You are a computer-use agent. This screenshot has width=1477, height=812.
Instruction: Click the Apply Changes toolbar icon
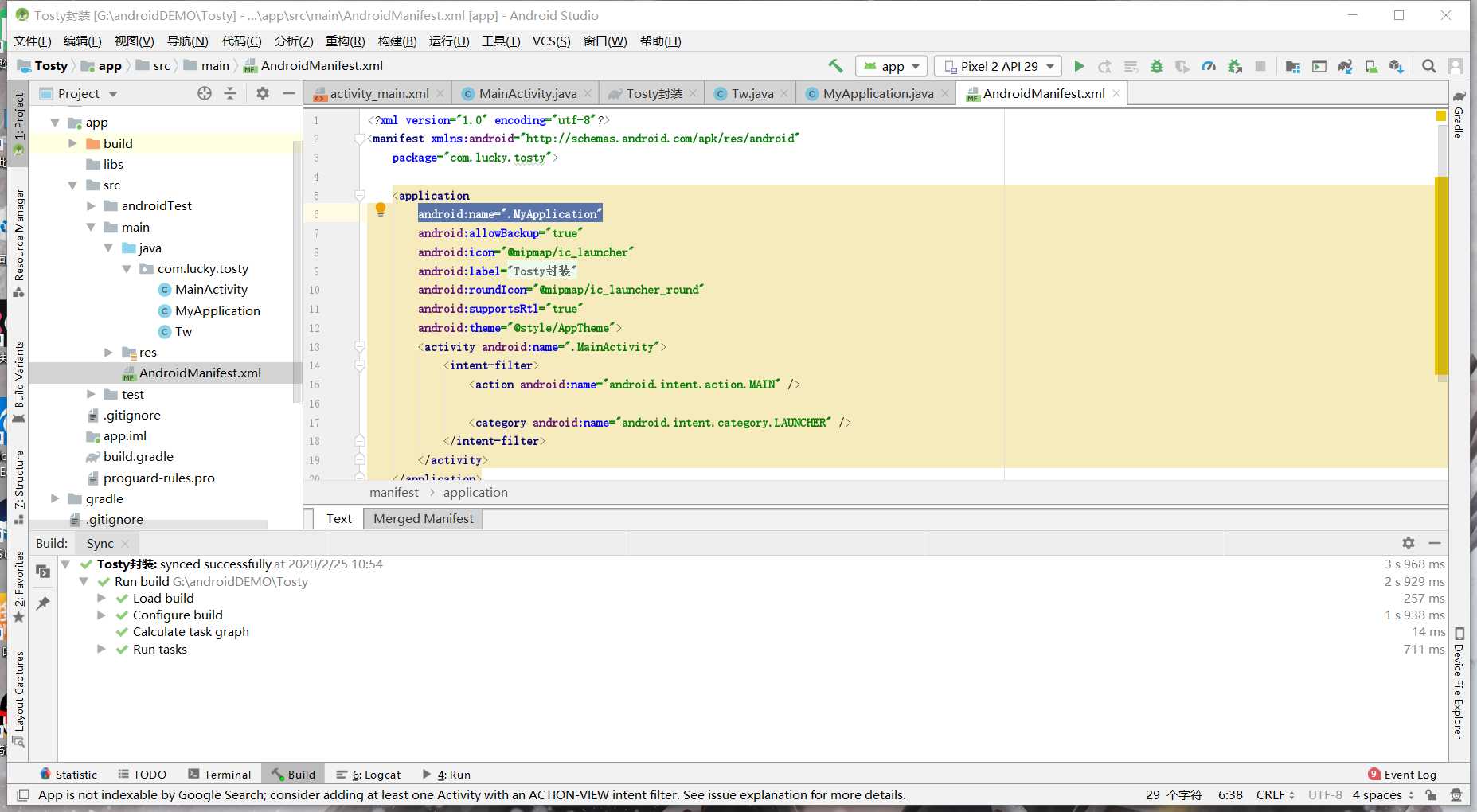(1104, 66)
